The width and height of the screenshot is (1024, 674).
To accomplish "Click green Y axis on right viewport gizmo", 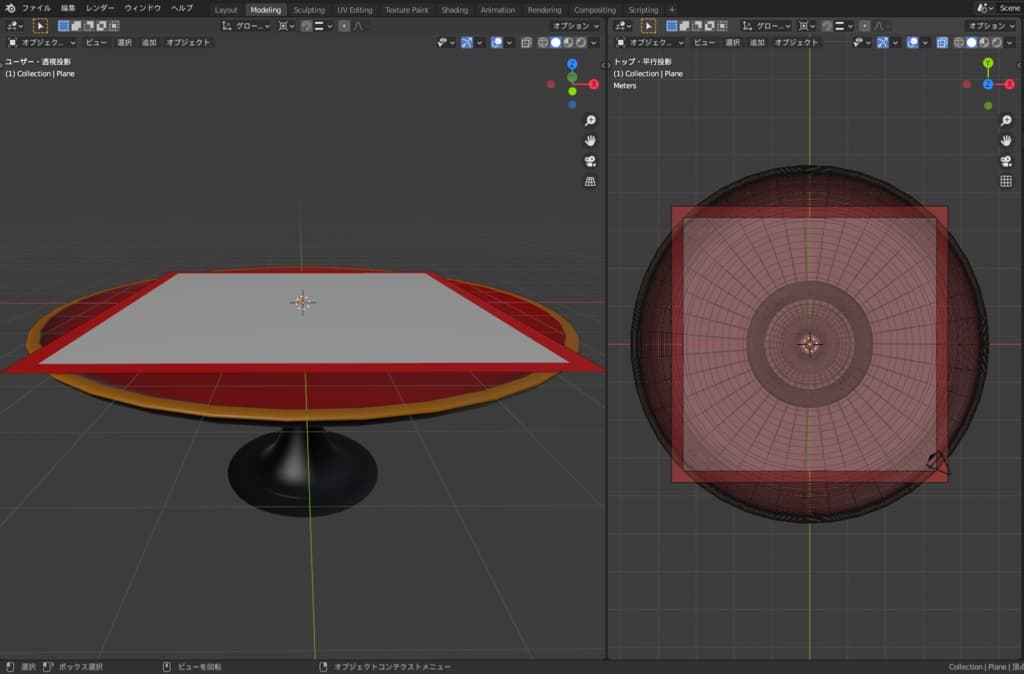I will click(988, 63).
